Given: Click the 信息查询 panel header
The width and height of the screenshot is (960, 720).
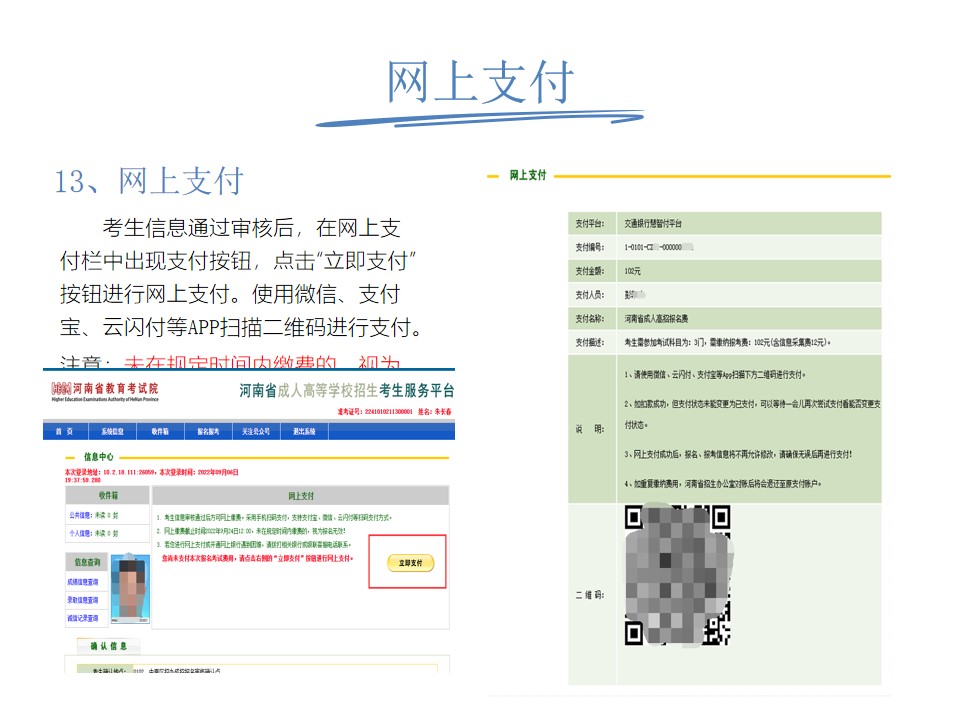Looking at the screenshot, I should tap(86, 562).
